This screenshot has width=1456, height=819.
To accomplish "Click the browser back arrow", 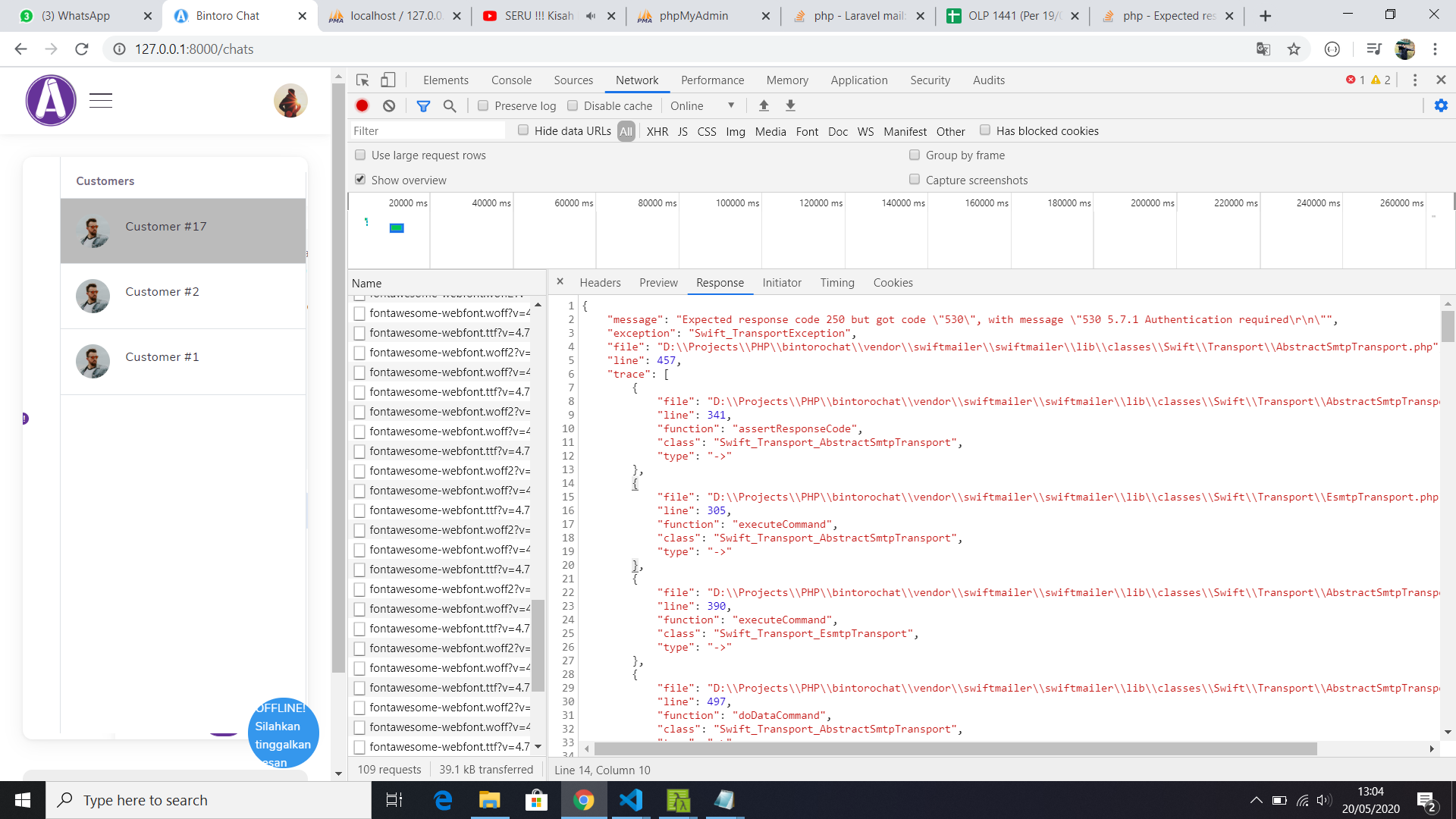I will click(20, 49).
